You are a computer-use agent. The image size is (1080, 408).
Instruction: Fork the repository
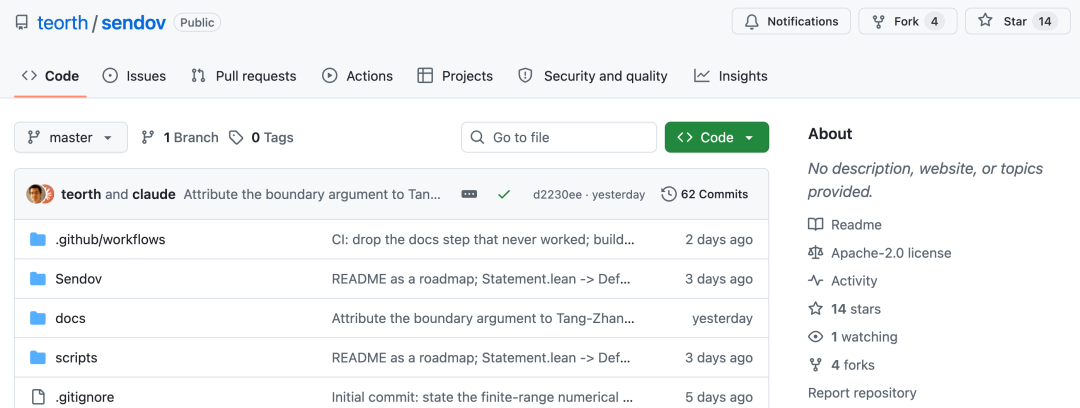907,21
